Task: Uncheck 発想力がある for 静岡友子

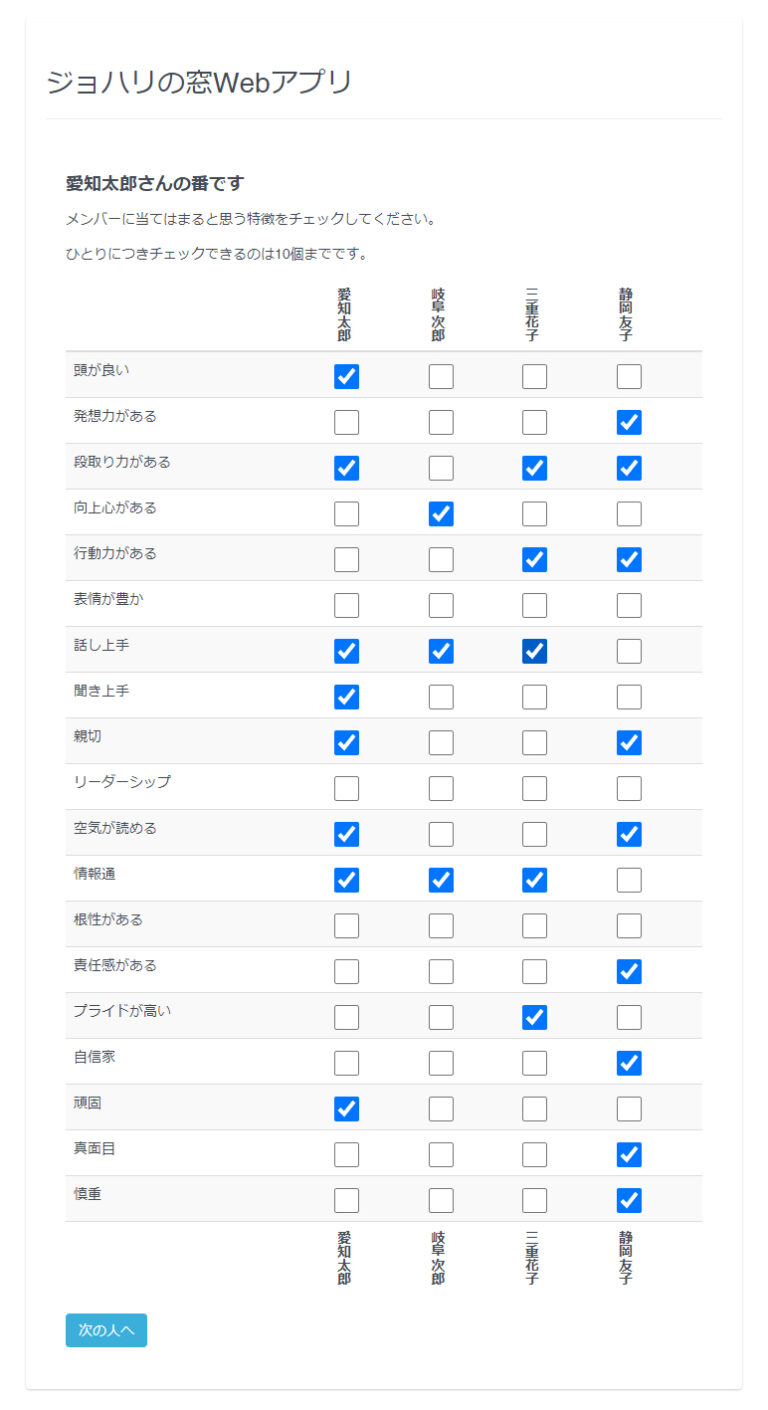Action: click(x=629, y=423)
